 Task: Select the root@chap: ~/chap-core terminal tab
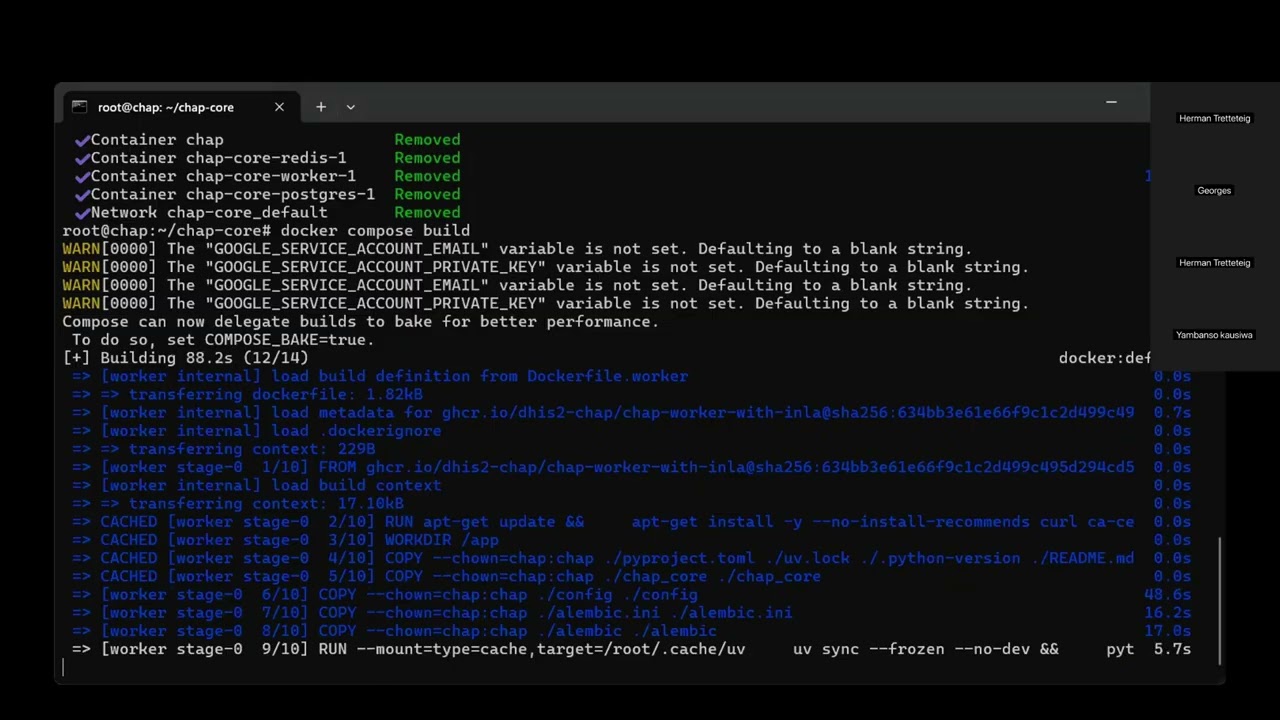[180, 107]
